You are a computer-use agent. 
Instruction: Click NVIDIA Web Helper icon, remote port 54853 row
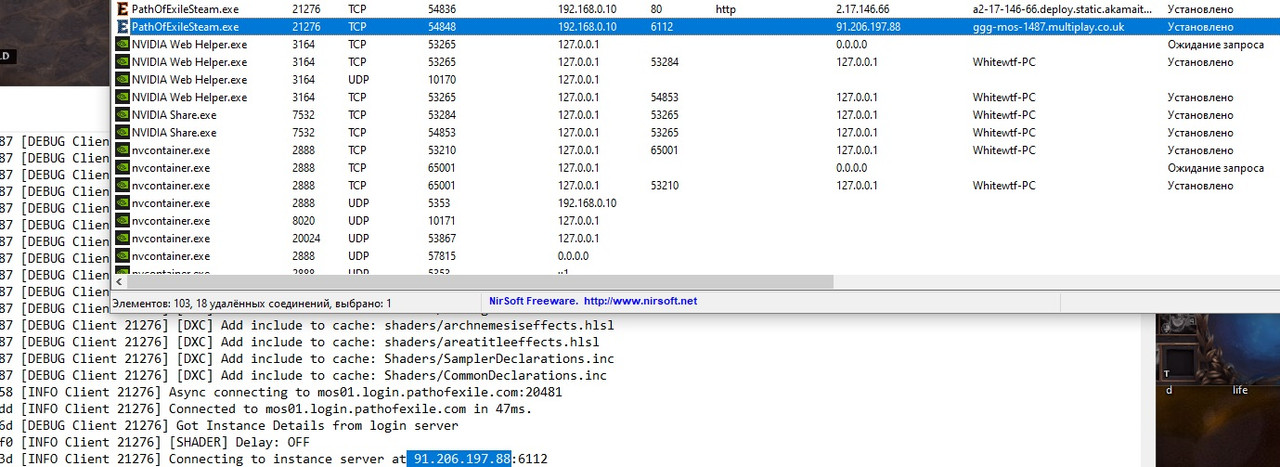(x=122, y=97)
